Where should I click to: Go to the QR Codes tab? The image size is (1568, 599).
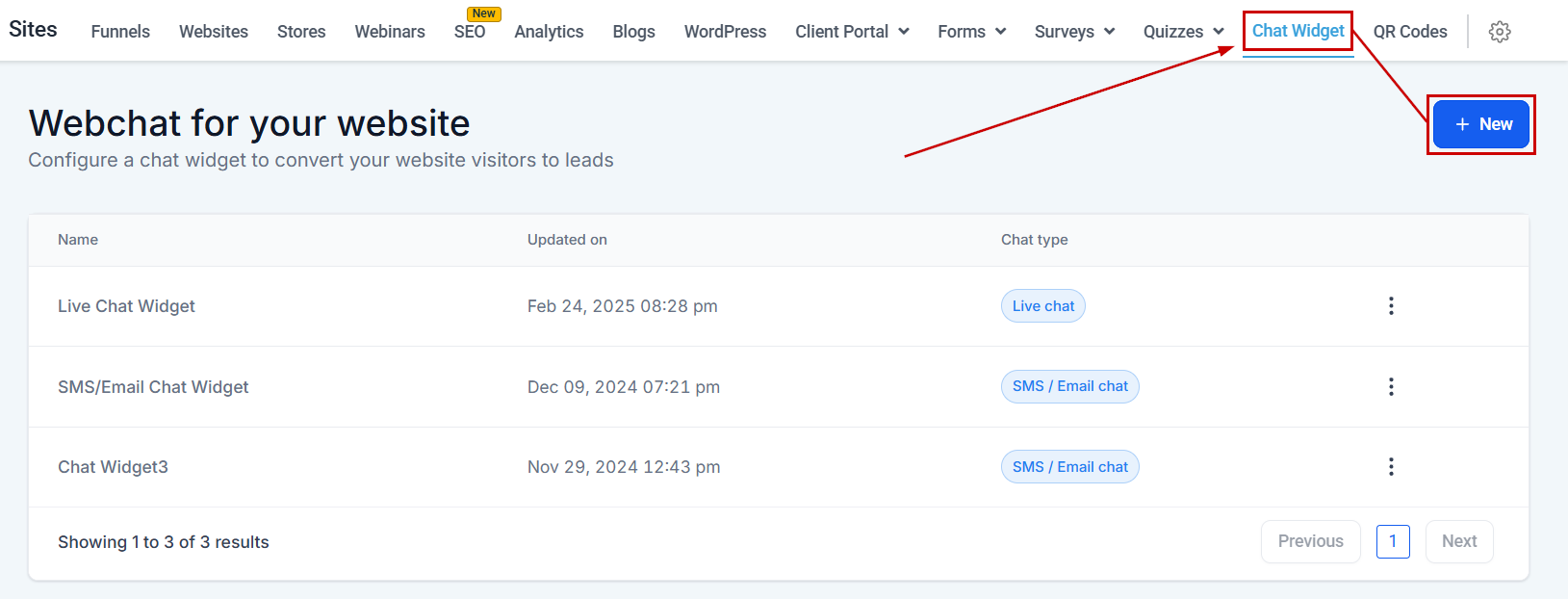1410,32
